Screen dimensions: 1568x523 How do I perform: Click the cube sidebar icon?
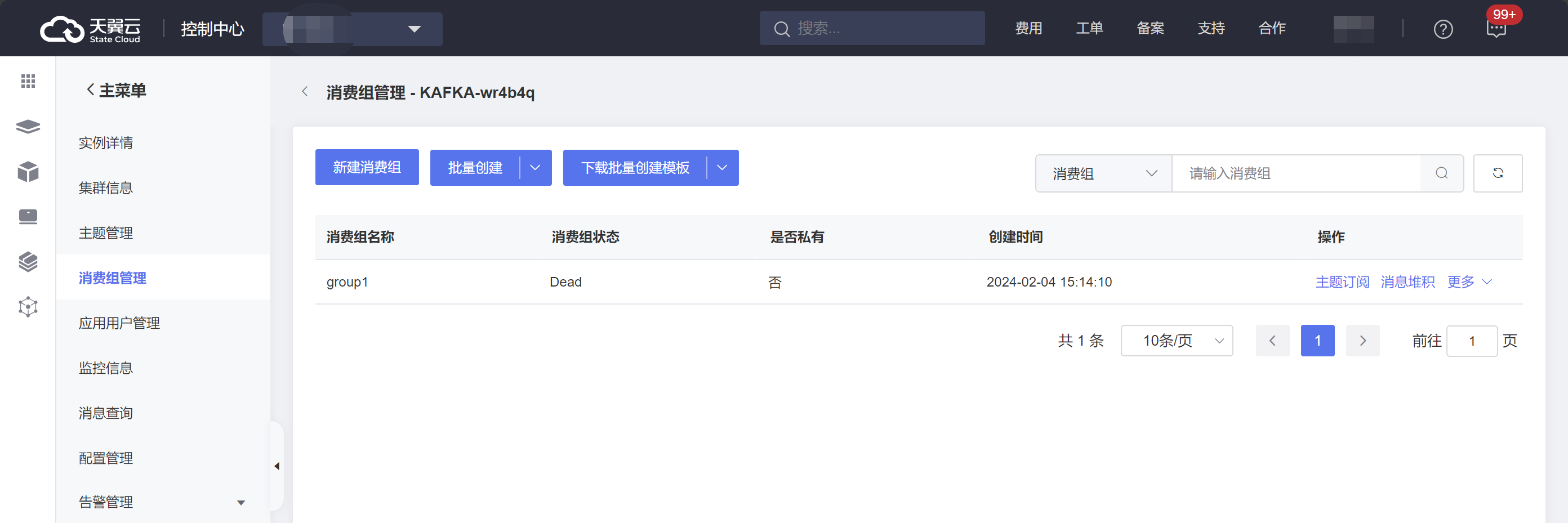click(28, 172)
